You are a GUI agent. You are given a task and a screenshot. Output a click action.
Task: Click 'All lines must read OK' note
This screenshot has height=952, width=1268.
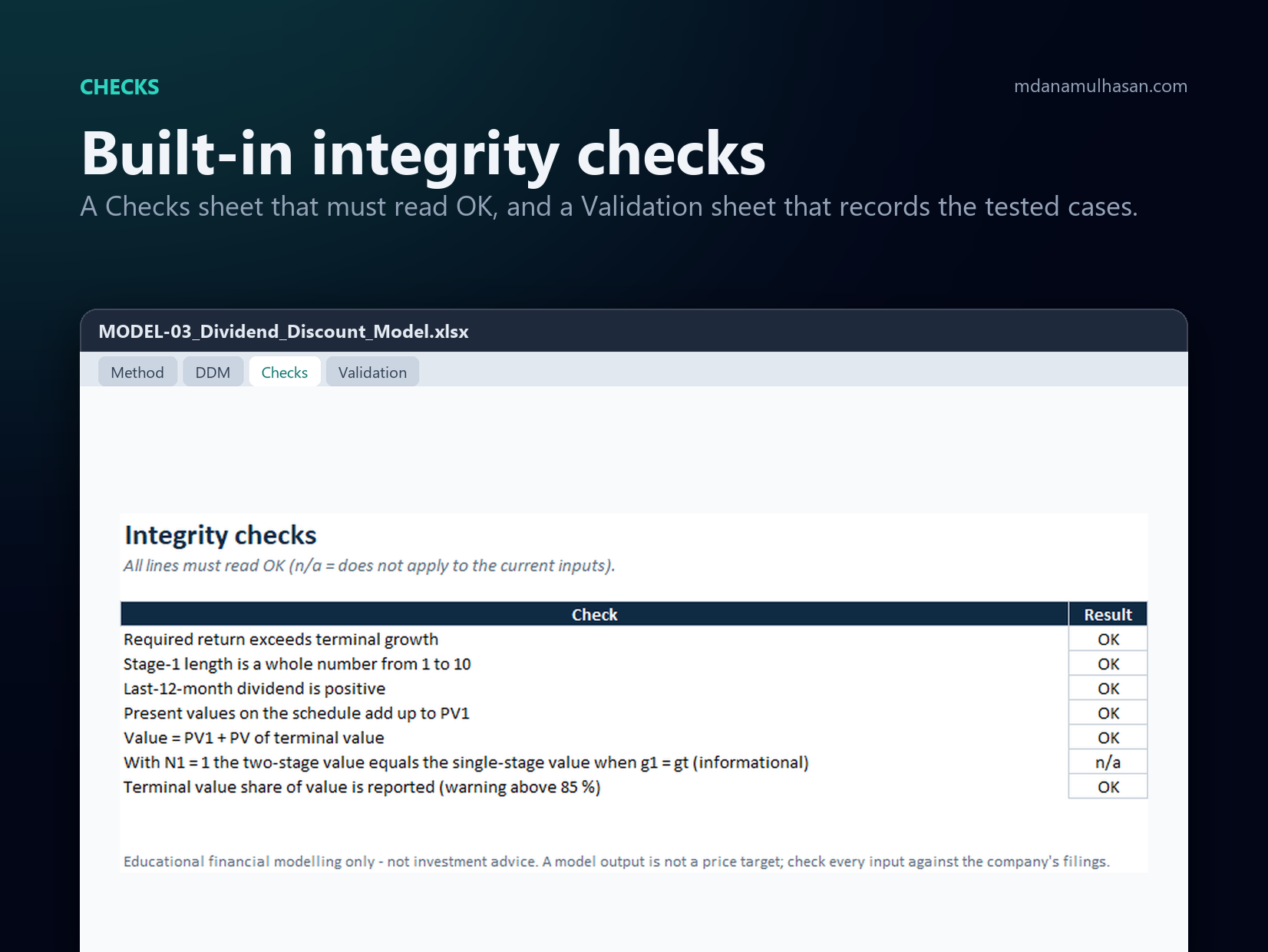click(369, 566)
